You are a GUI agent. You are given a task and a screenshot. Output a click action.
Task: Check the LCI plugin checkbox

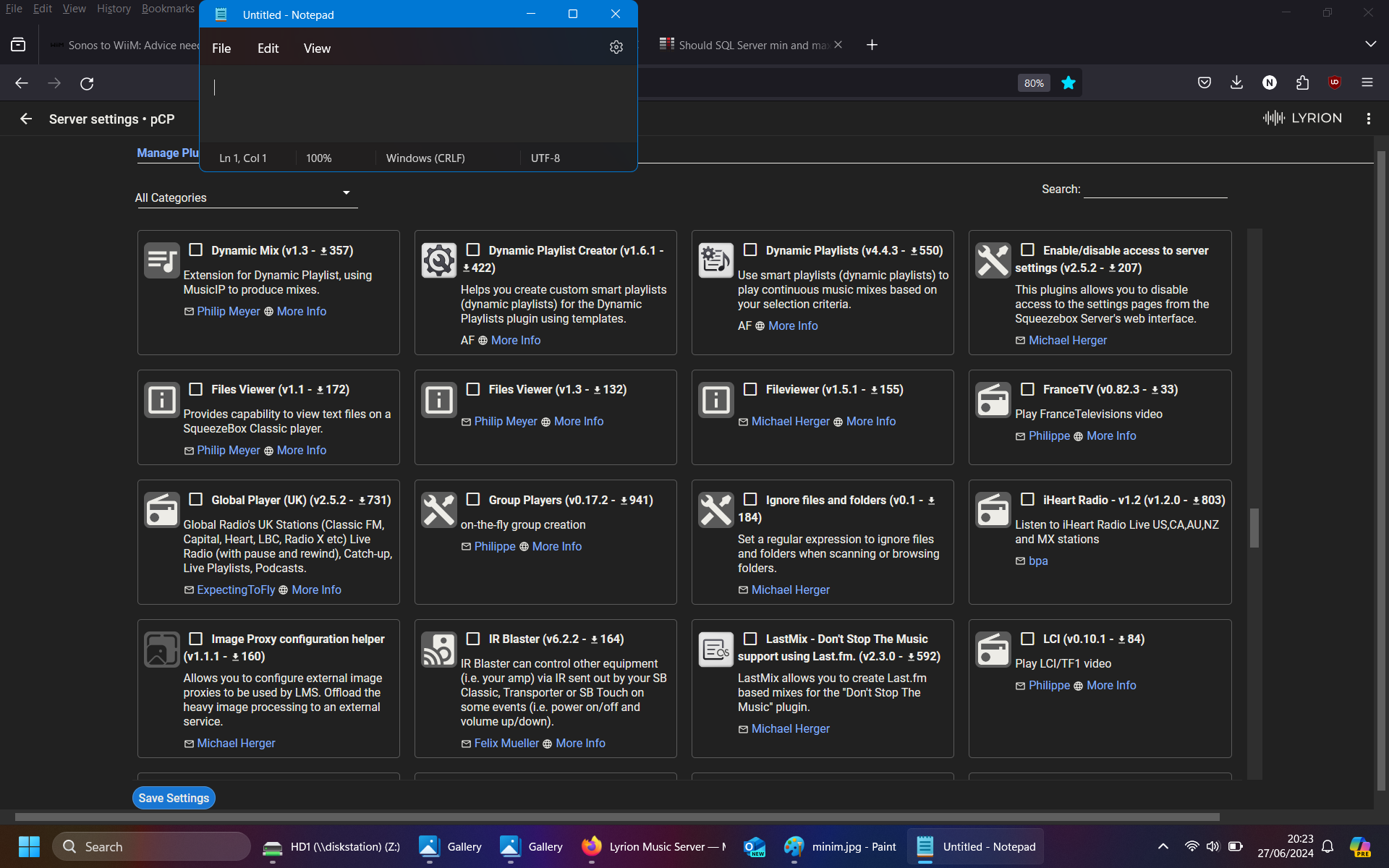[x=1027, y=639]
